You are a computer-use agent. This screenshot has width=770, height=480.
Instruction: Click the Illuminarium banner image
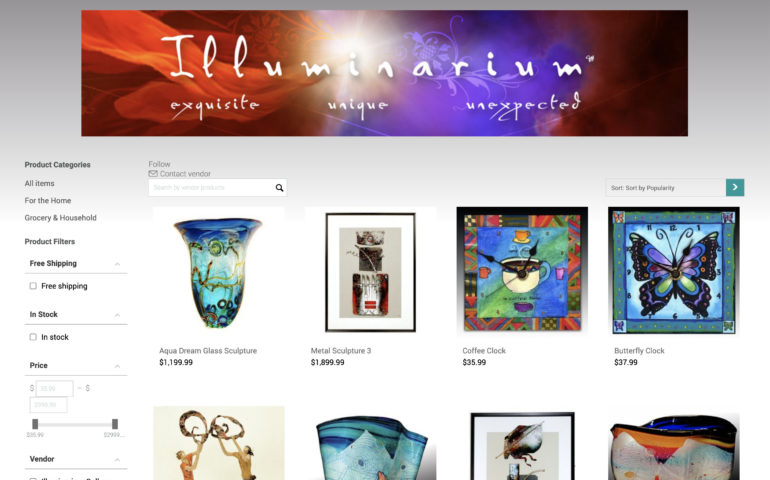(385, 73)
